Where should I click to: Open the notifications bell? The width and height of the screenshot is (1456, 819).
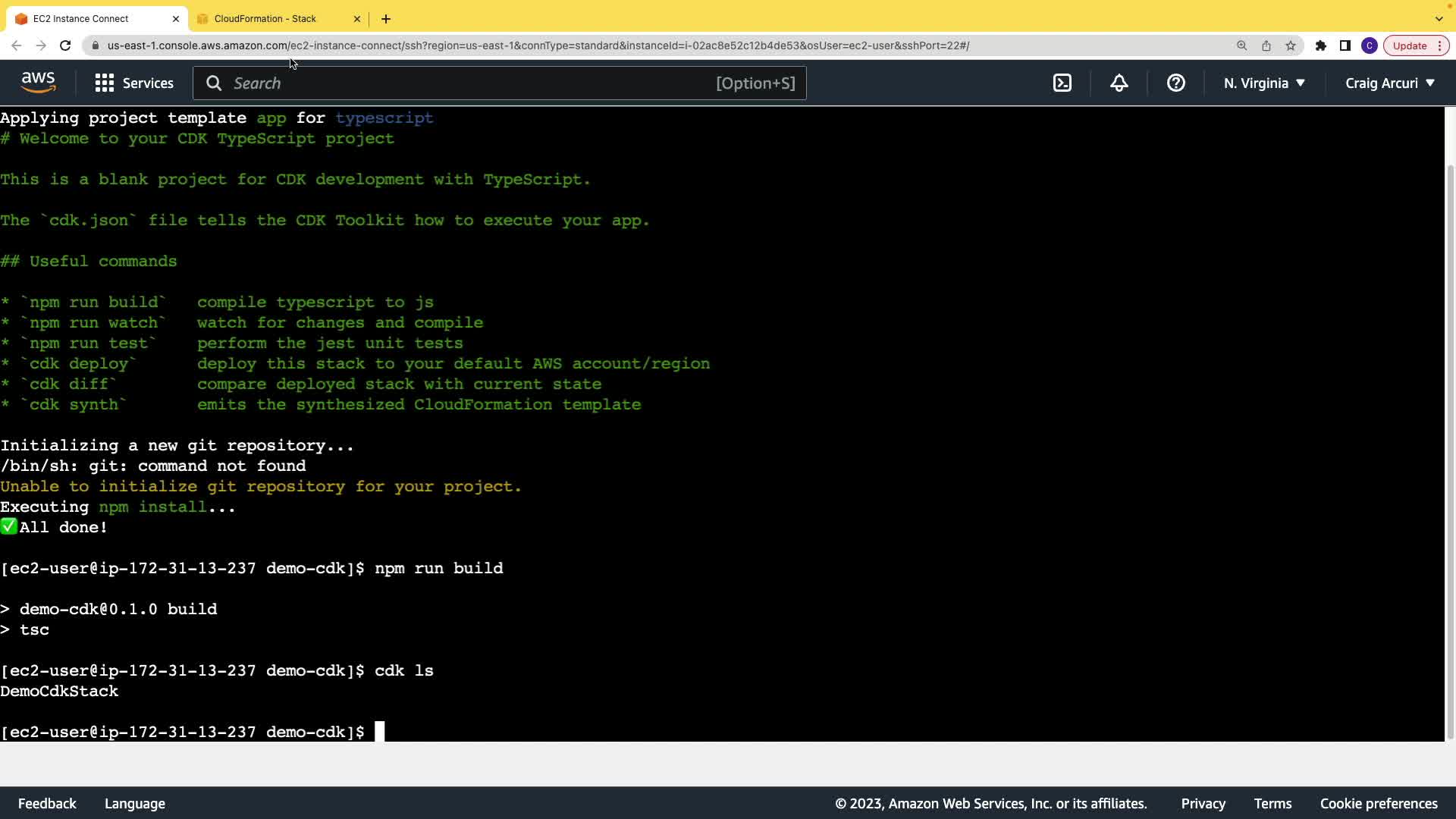pyautogui.click(x=1119, y=83)
